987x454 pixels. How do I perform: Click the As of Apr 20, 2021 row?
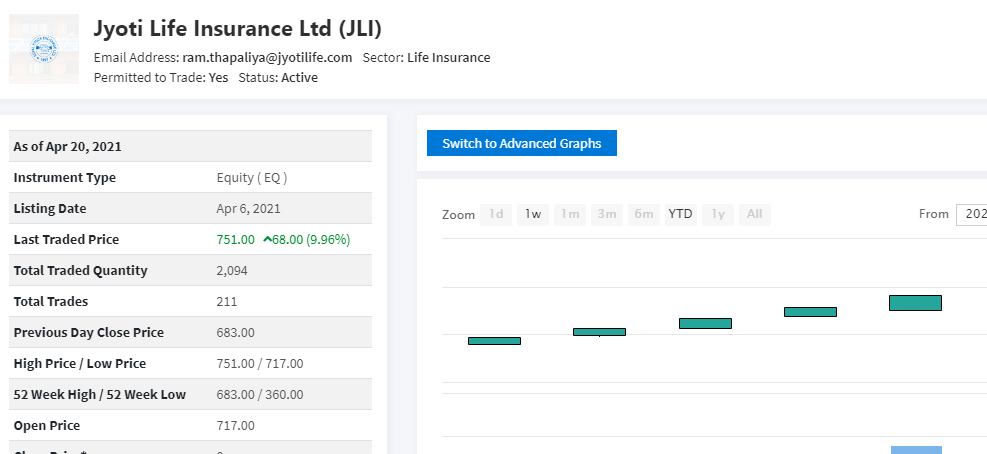click(191, 146)
